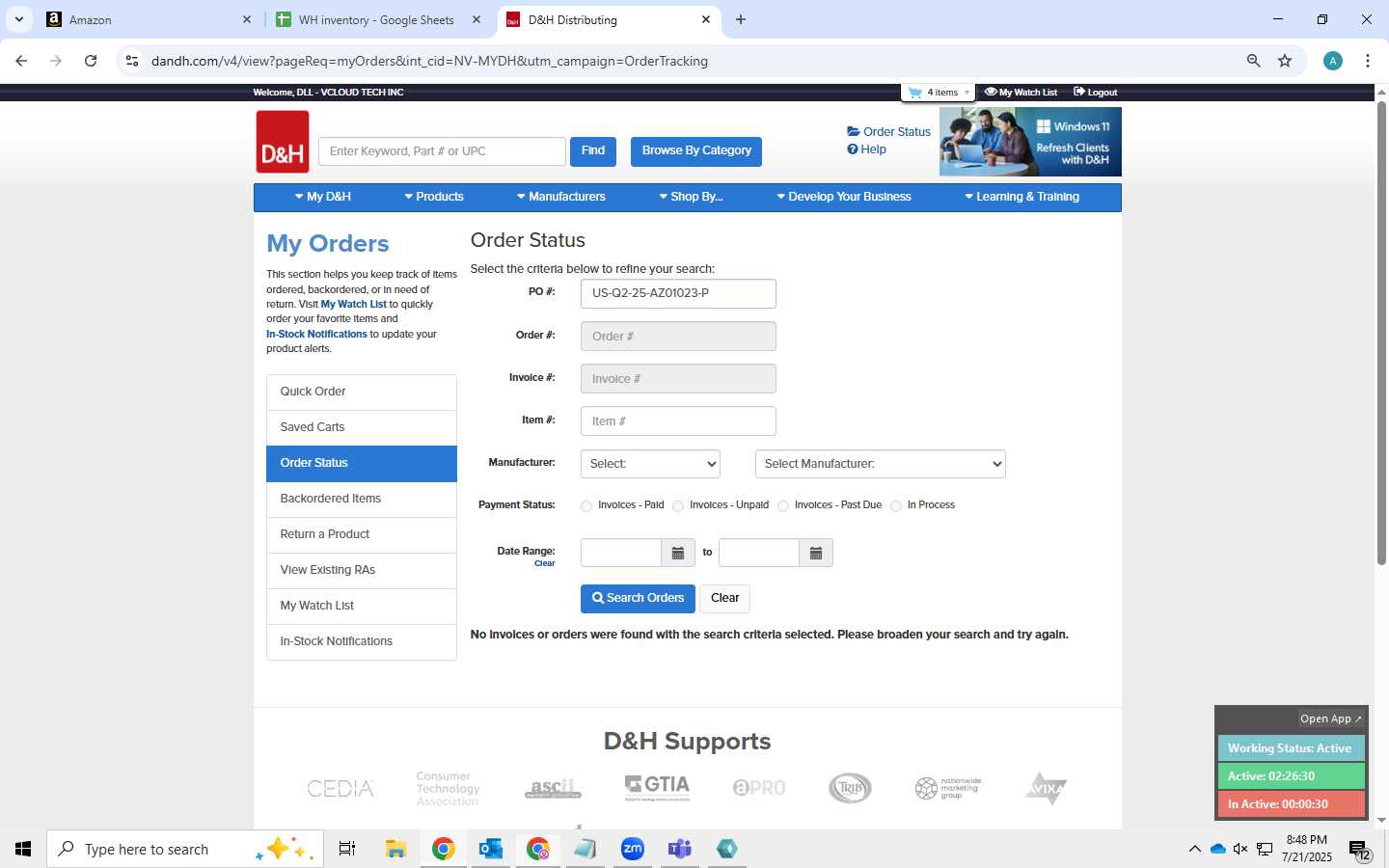
Task: Expand the My D&H menu
Action: pos(323,197)
